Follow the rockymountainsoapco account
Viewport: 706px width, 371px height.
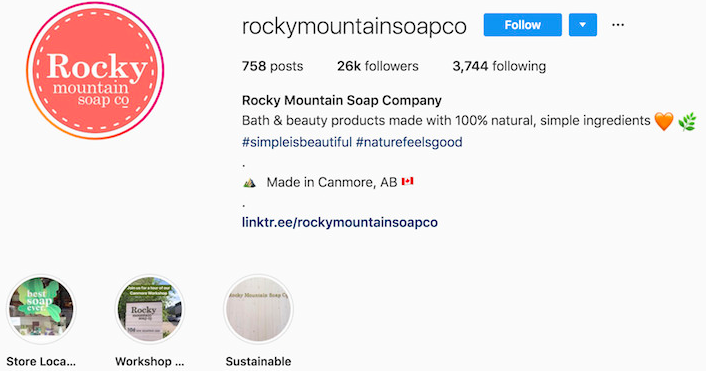coord(522,25)
